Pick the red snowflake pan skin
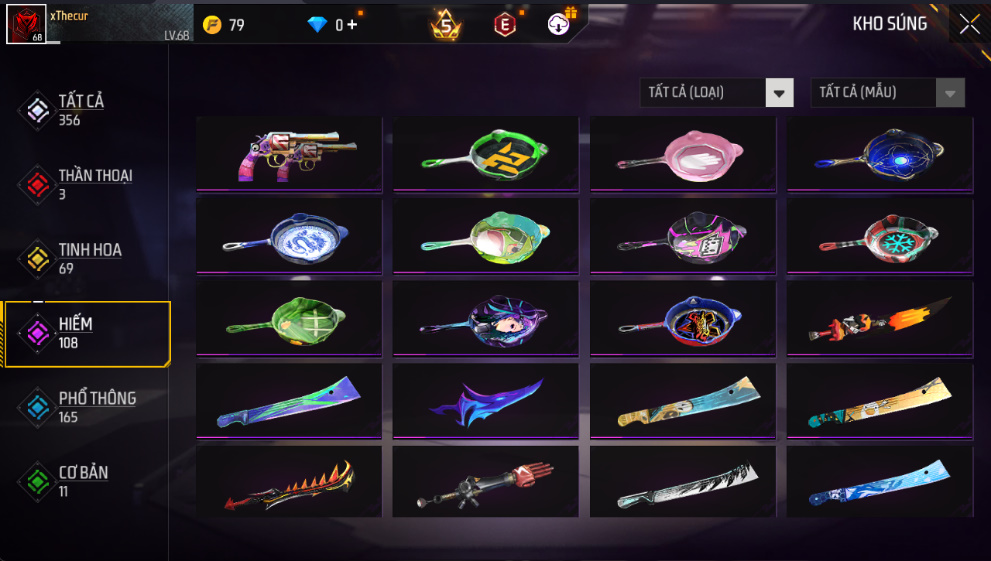This screenshot has width=991, height=561. (880, 236)
